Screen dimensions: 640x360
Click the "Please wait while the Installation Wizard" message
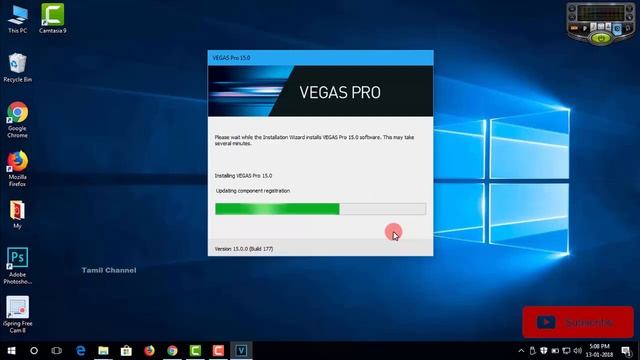coord(314,140)
